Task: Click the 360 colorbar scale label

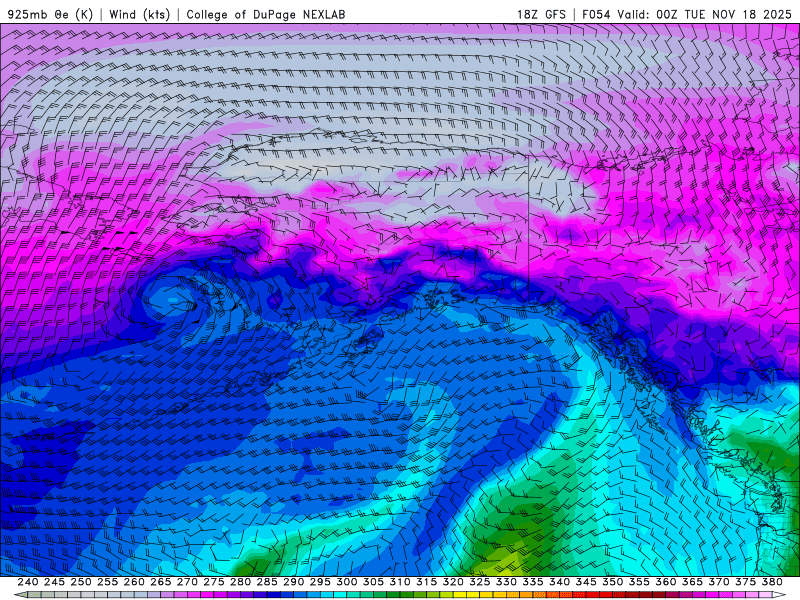Action: click(665, 582)
